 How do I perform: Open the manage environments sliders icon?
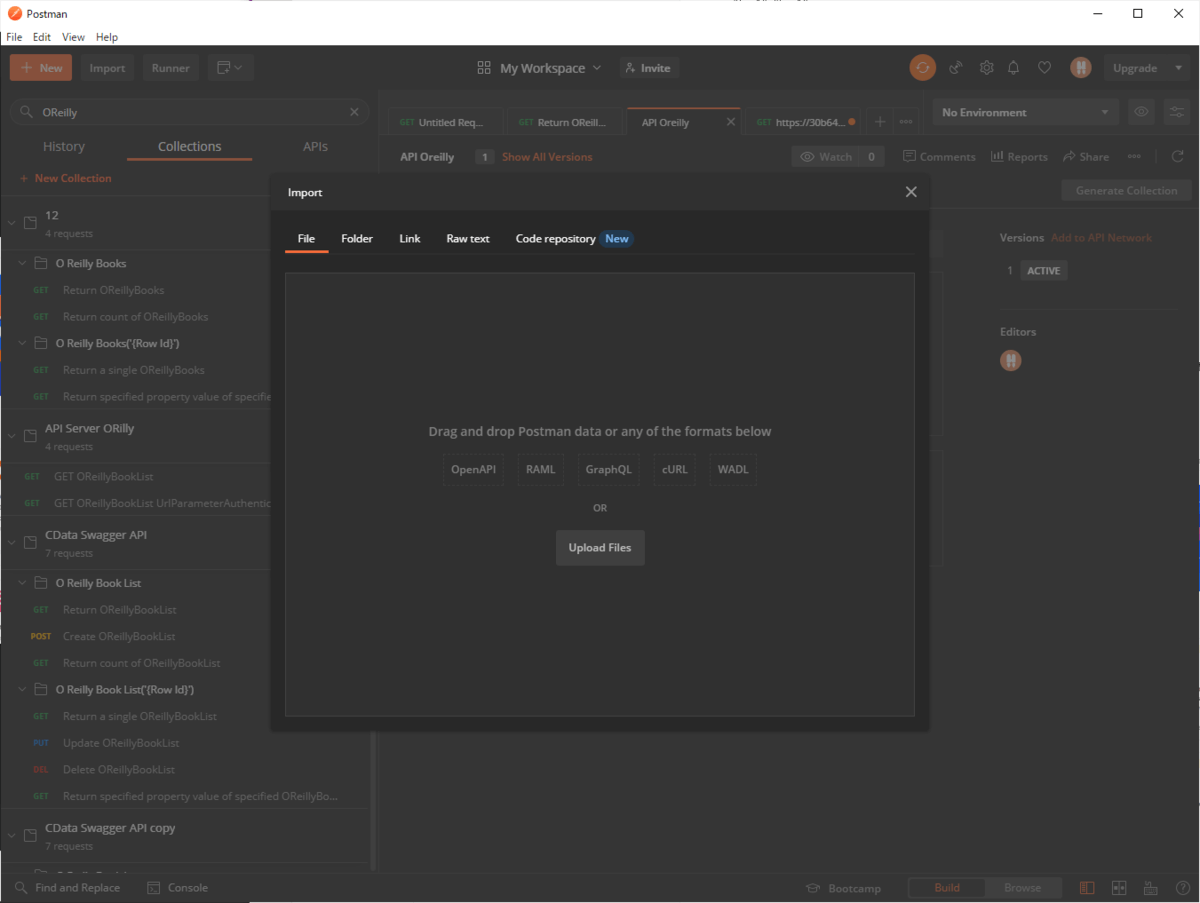[x=1176, y=113]
